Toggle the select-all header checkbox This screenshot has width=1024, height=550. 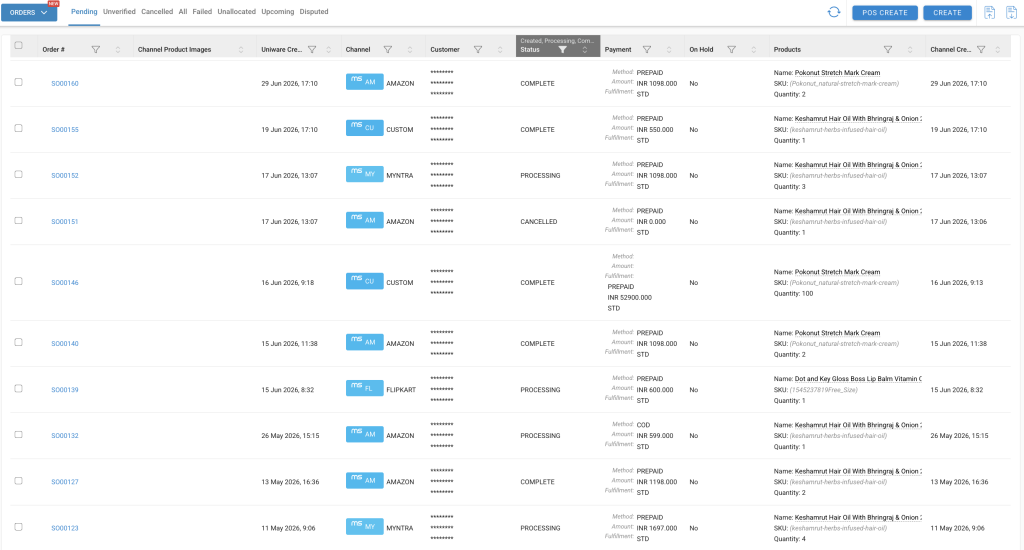pos(18,46)
